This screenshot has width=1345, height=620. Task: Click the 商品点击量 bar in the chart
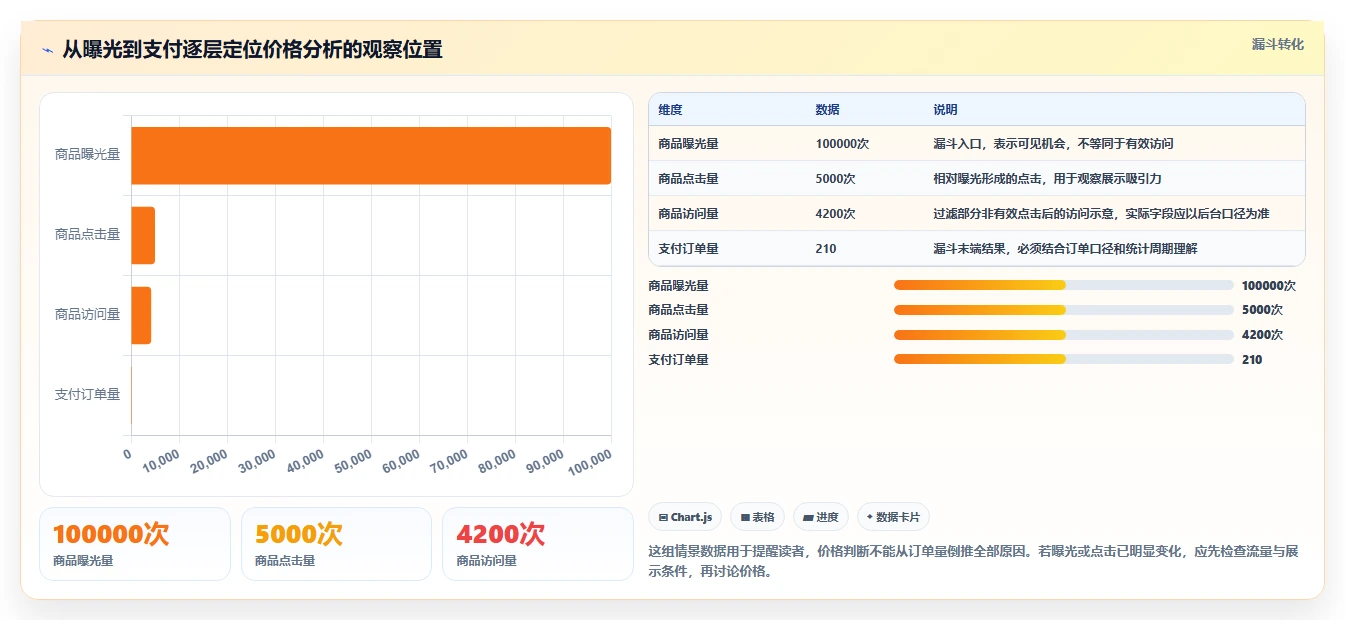click(x=143, y=235)
